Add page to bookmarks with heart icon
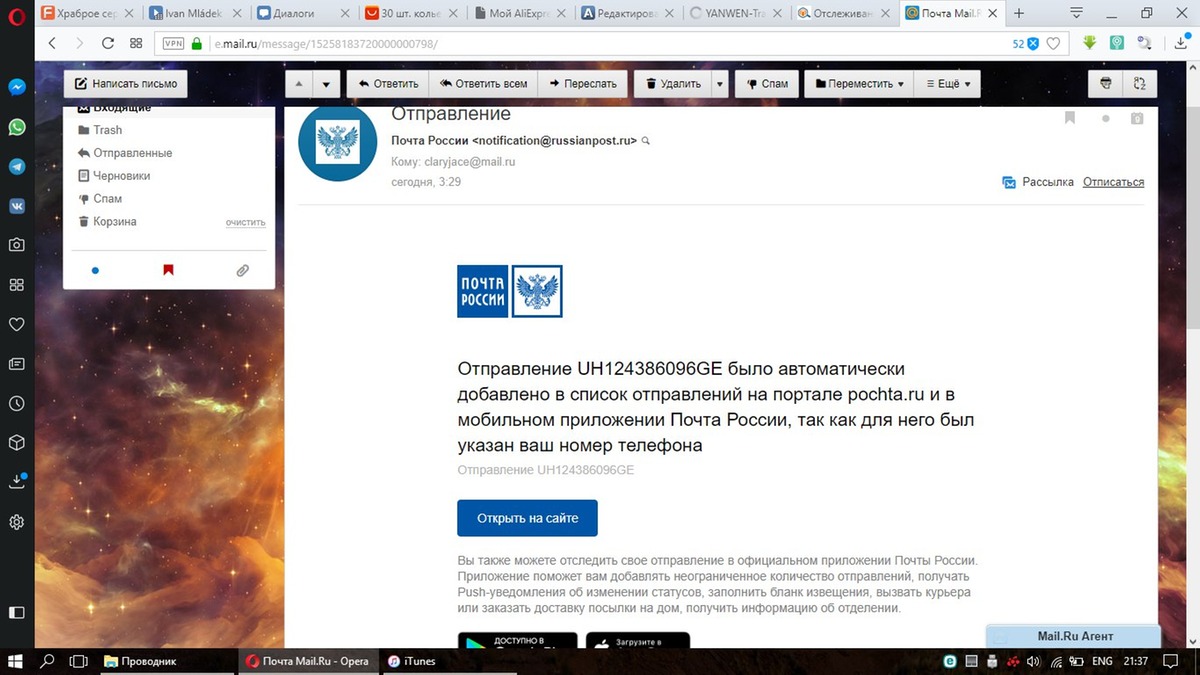 coord(1053,44)
